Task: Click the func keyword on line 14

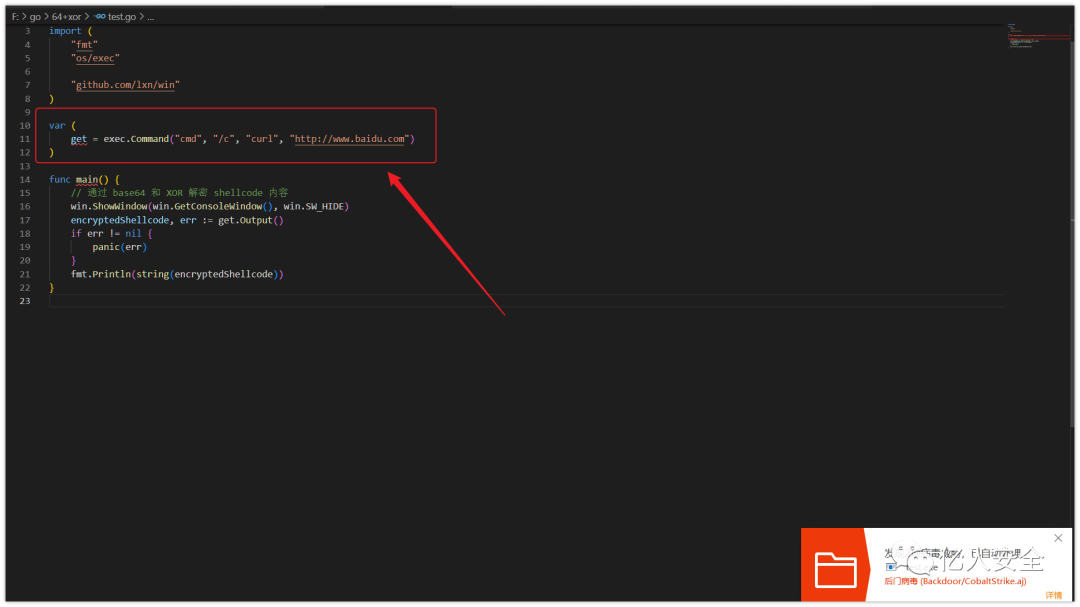Action: pos(59,179)
